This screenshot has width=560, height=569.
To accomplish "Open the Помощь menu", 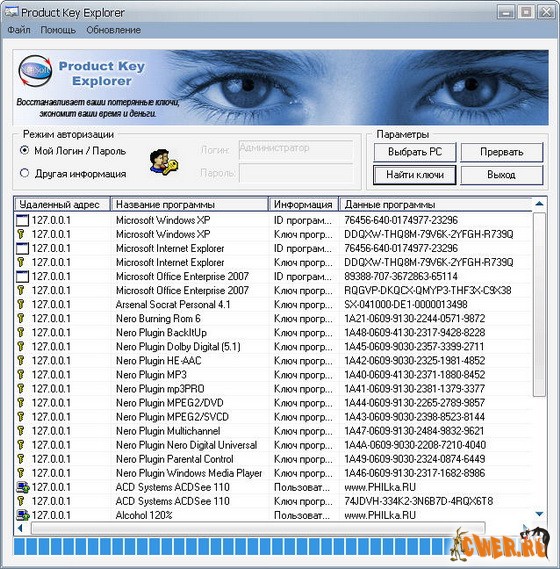I will click(x=58, y=30).
